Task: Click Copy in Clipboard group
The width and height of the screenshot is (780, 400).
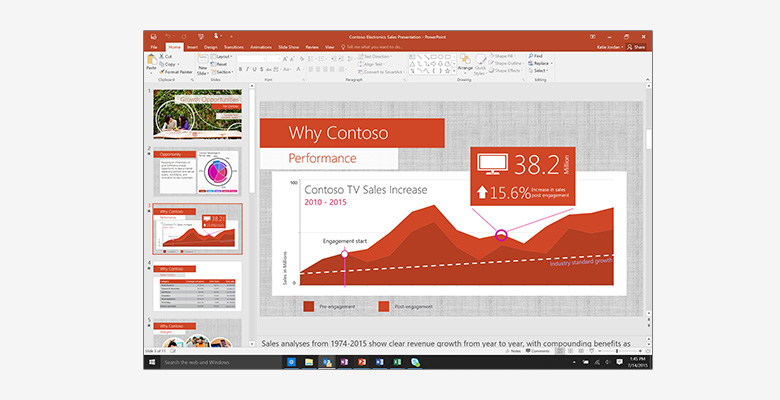Action: pyautogui.click(x=169, y=64)
